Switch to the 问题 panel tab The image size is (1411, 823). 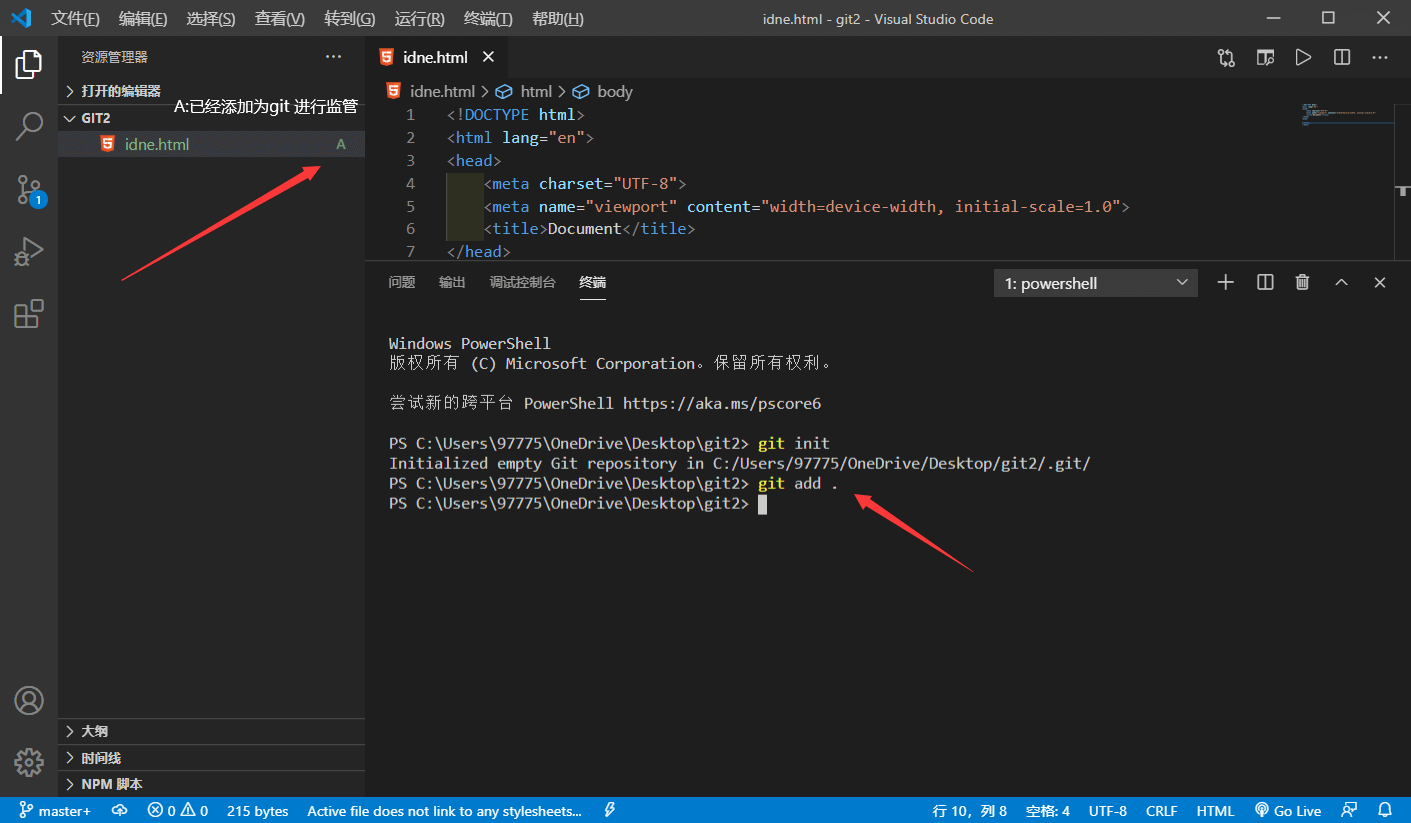tap(402, 283)
